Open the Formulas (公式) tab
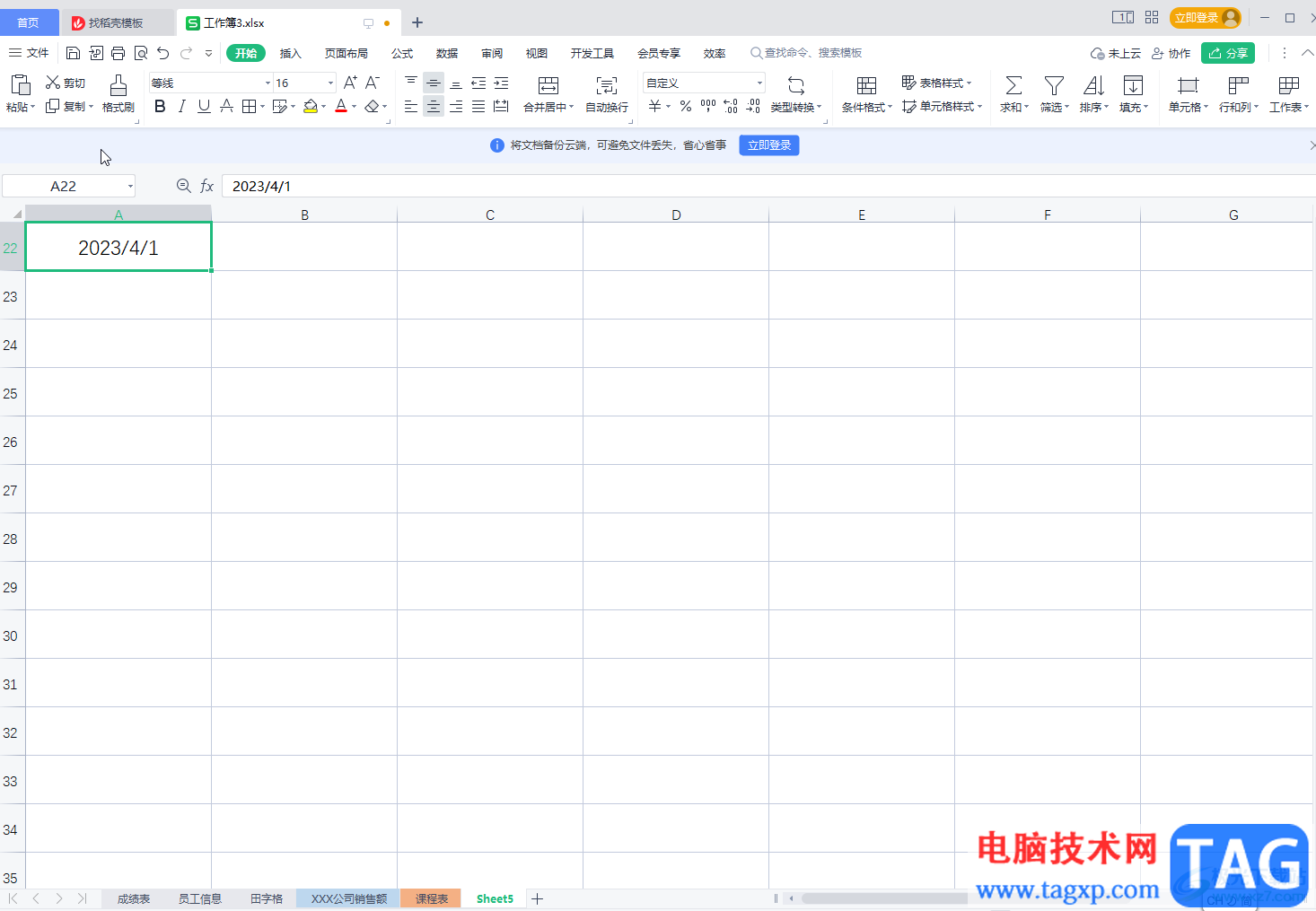The width and height of the screenshot is (1316, 911). (402, 53)
